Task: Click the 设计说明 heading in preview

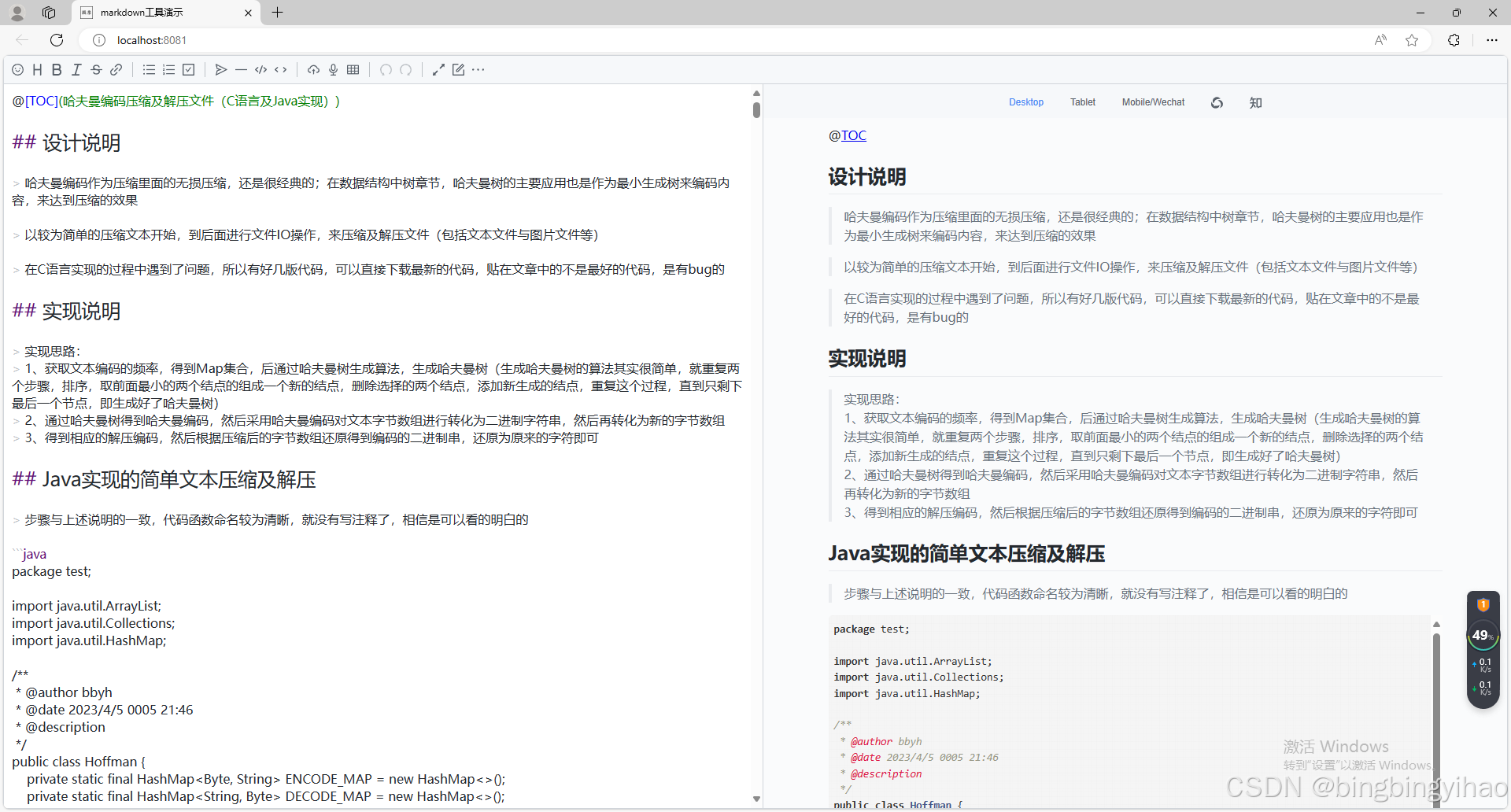Action: (867, 177)
